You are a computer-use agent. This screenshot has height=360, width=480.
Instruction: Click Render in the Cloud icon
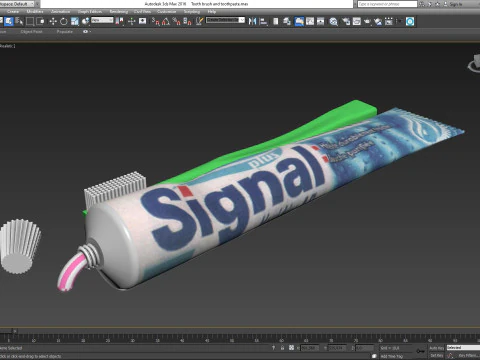(378, 22)
